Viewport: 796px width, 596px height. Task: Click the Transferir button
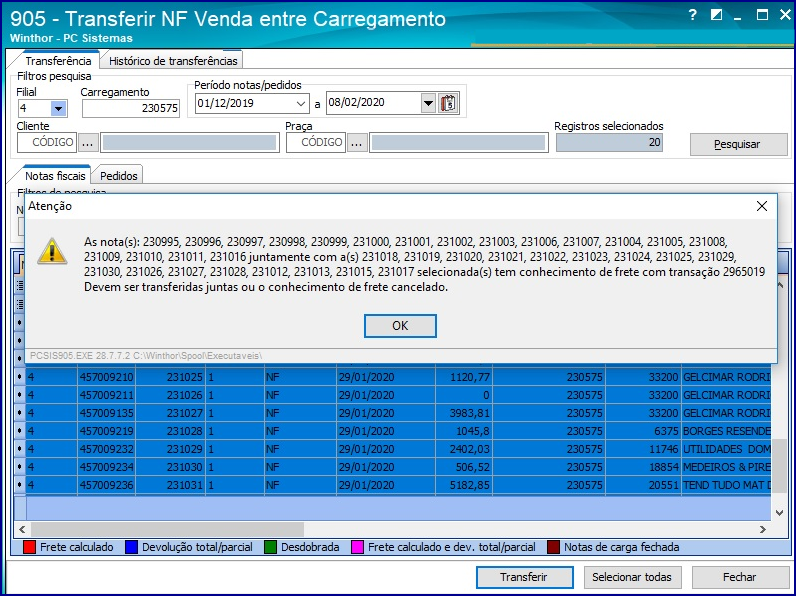pos(524,577)
